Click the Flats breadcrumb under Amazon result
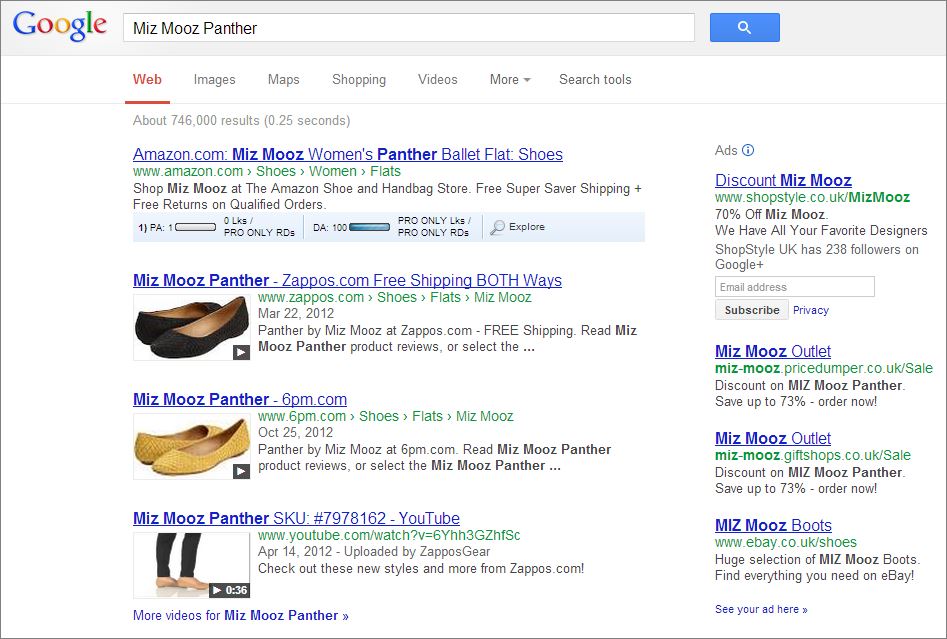This screenshot has width=947, height=639. click(x=385, y=172)
